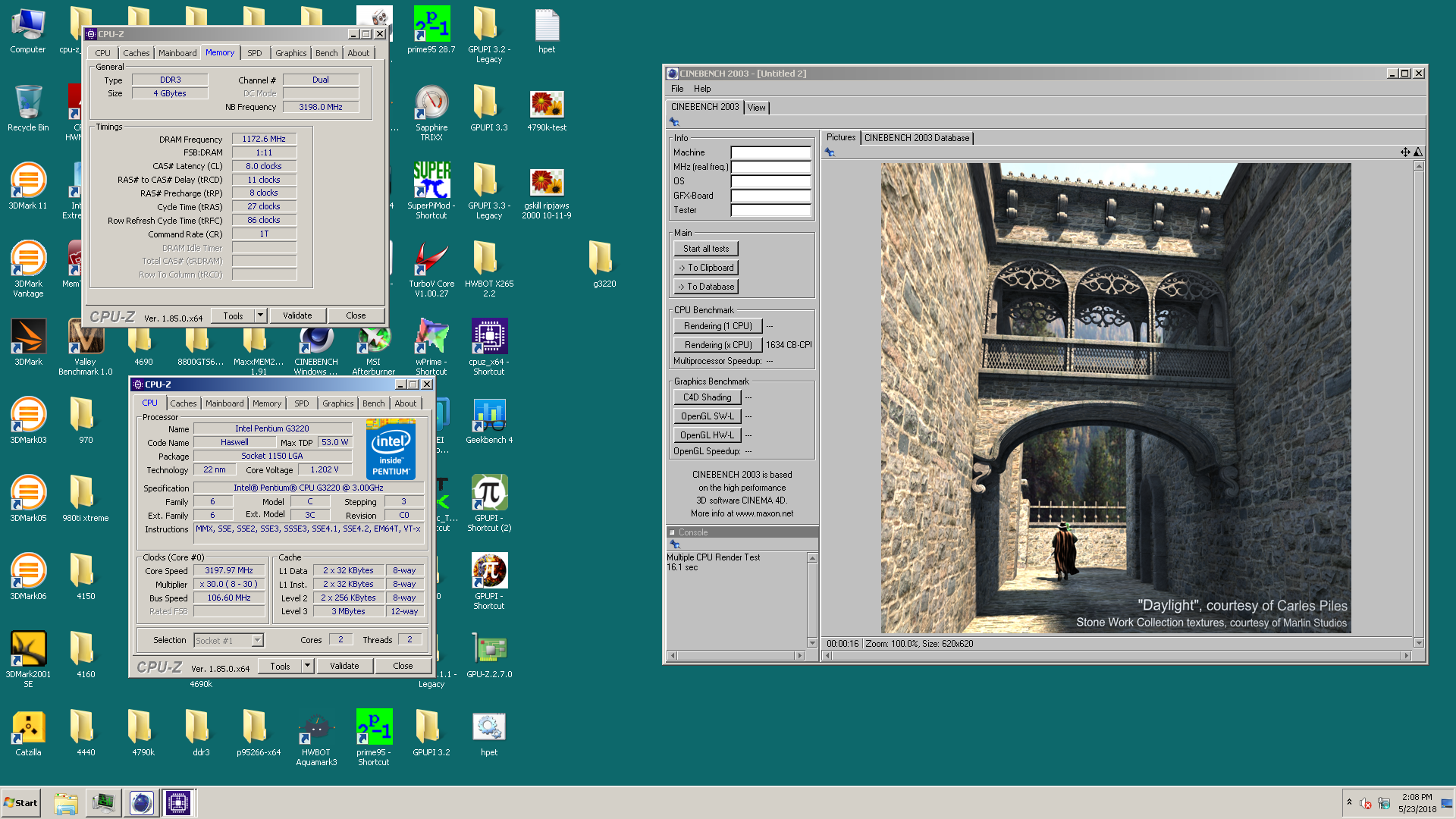This screenshot has height=819, width=1456.
Task: Expand Tools dropdown arrow in lower CPU-Z
Action: (x=308, y=666)
